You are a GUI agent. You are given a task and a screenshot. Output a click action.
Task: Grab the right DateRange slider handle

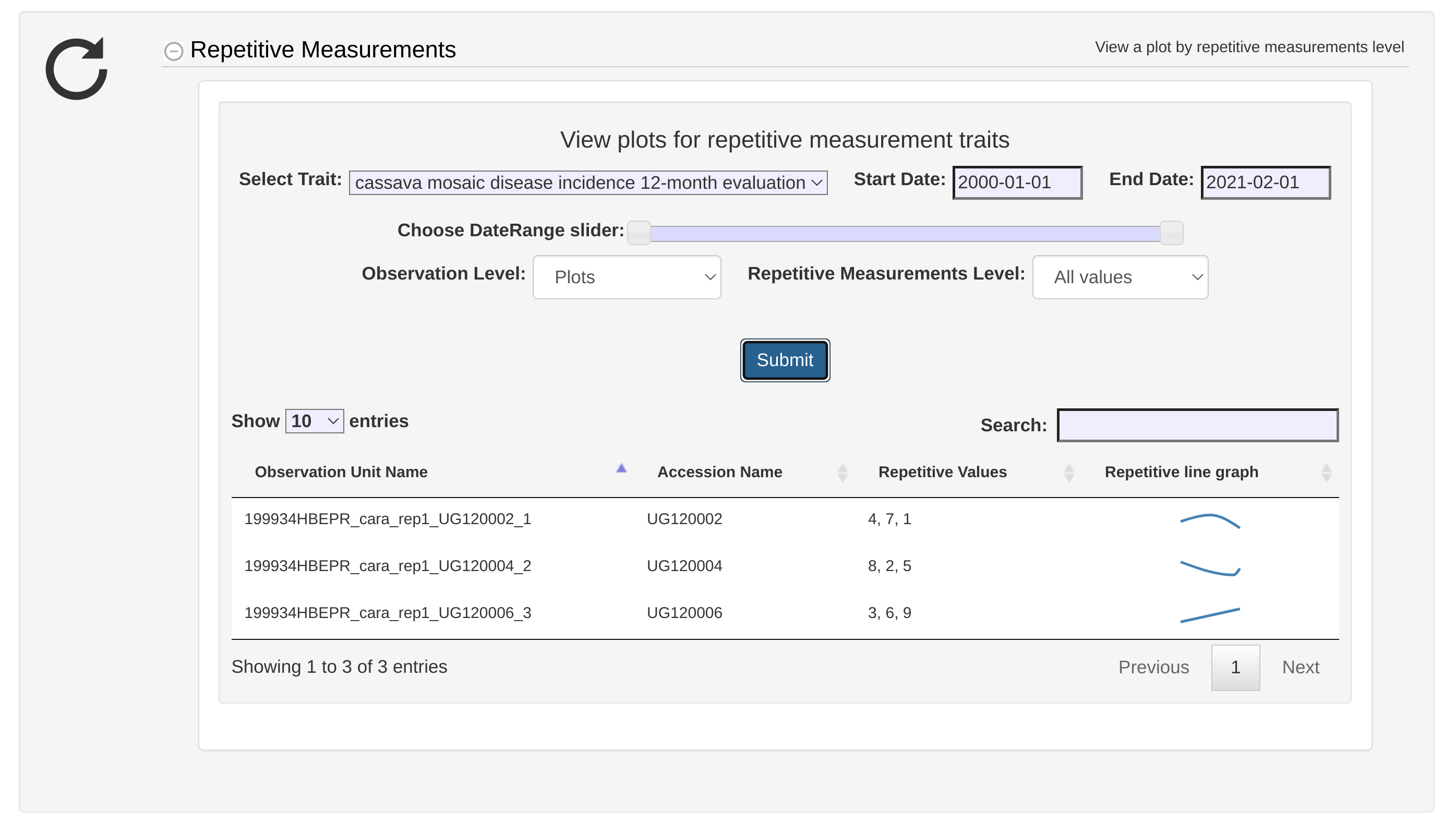(x=1171, y=233)
